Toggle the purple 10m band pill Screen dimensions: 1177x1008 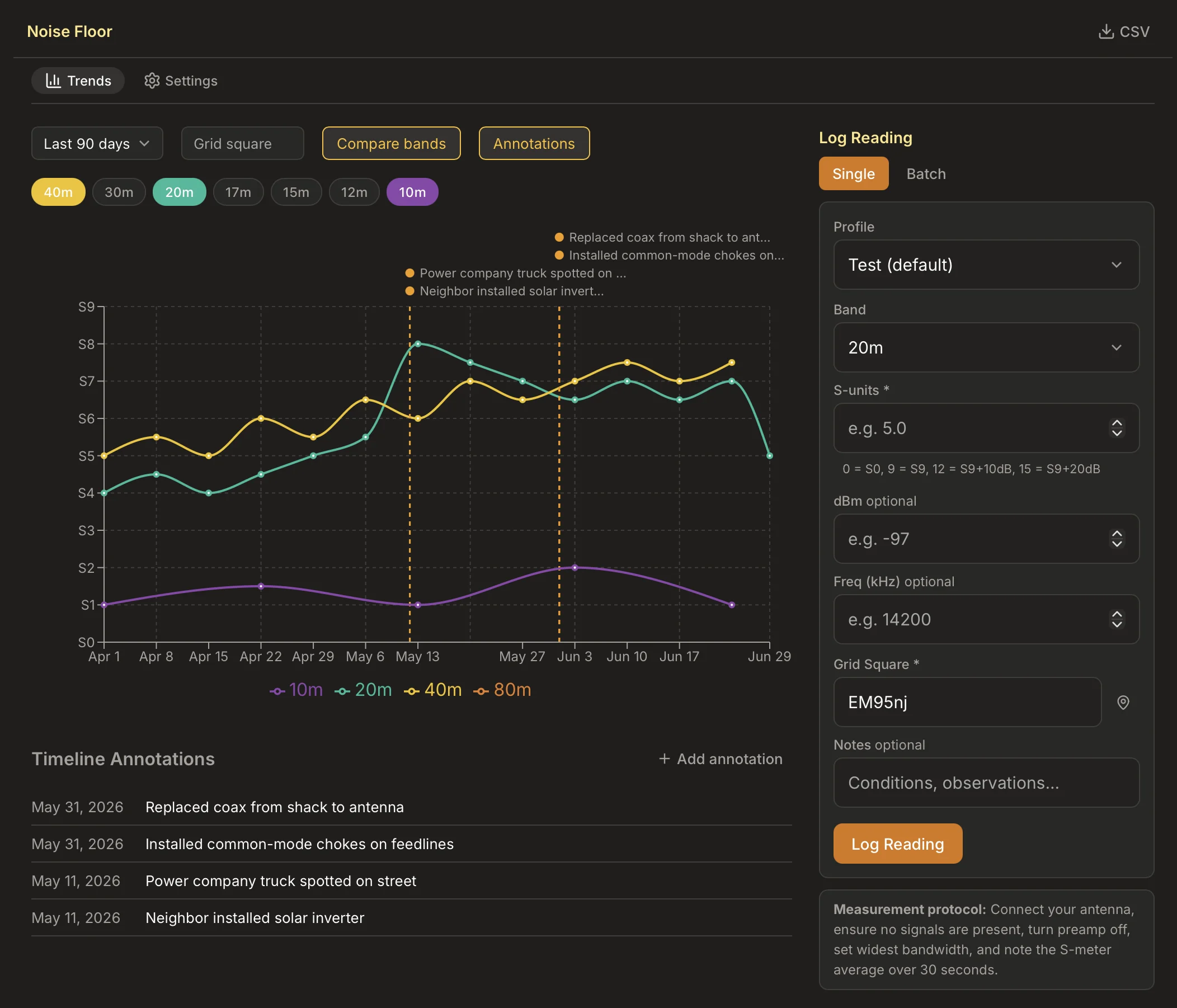point(412,192)
